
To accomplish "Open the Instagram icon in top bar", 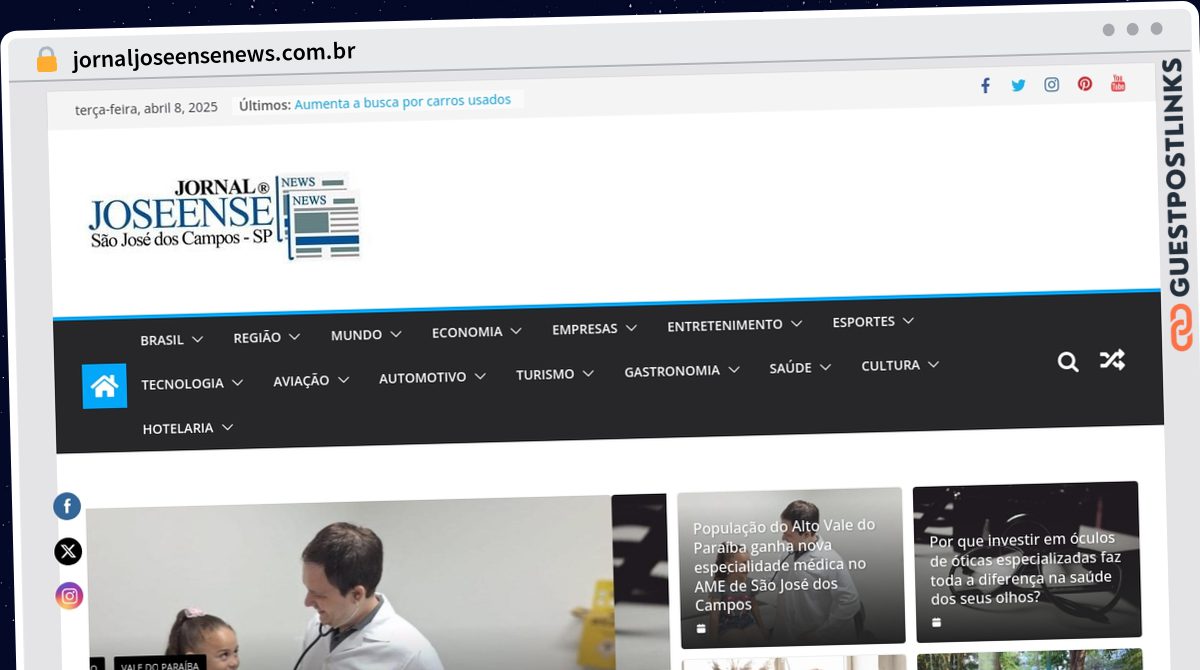I will click(x=1051, y=84).
